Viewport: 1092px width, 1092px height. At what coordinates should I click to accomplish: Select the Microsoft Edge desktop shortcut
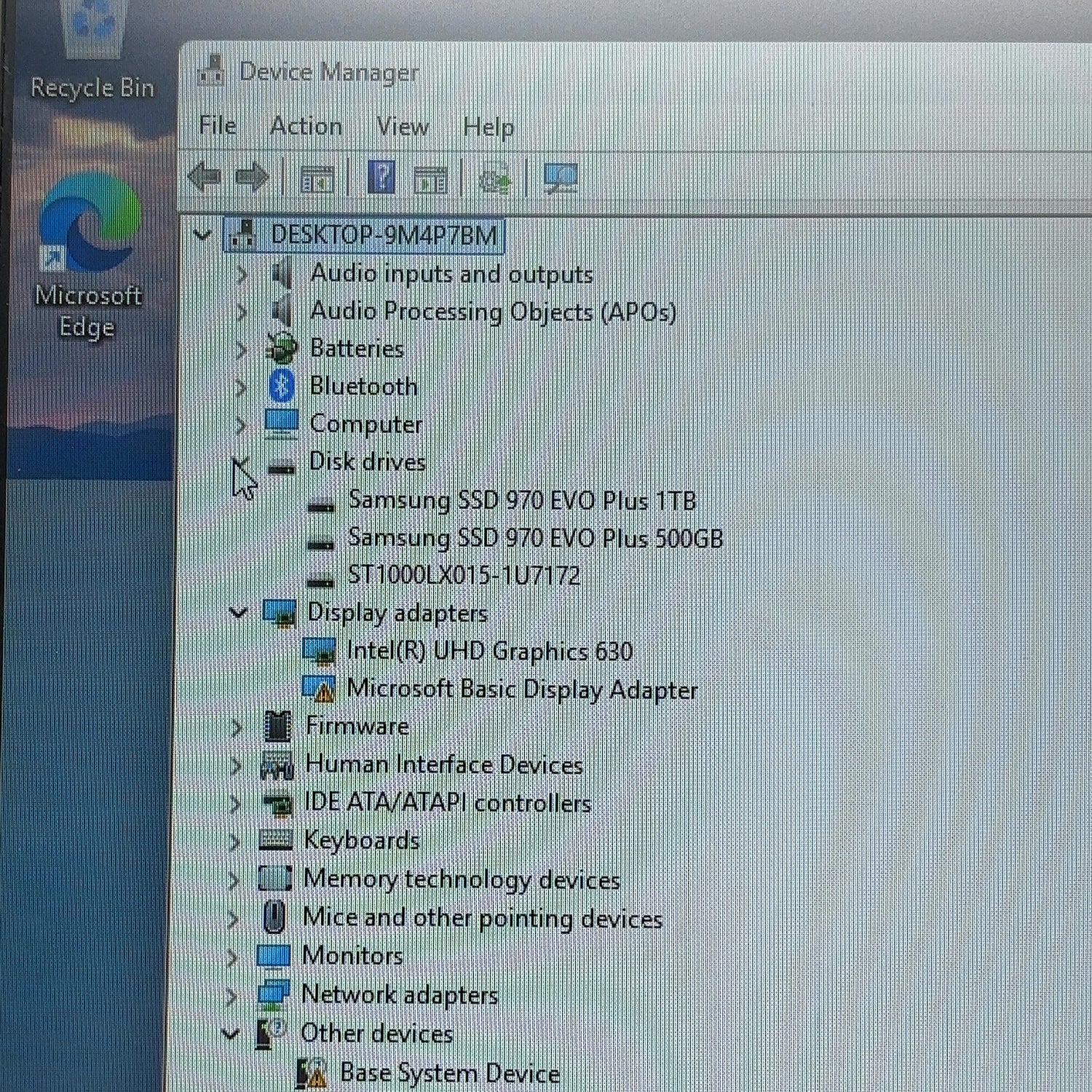[x=89, y=256]
